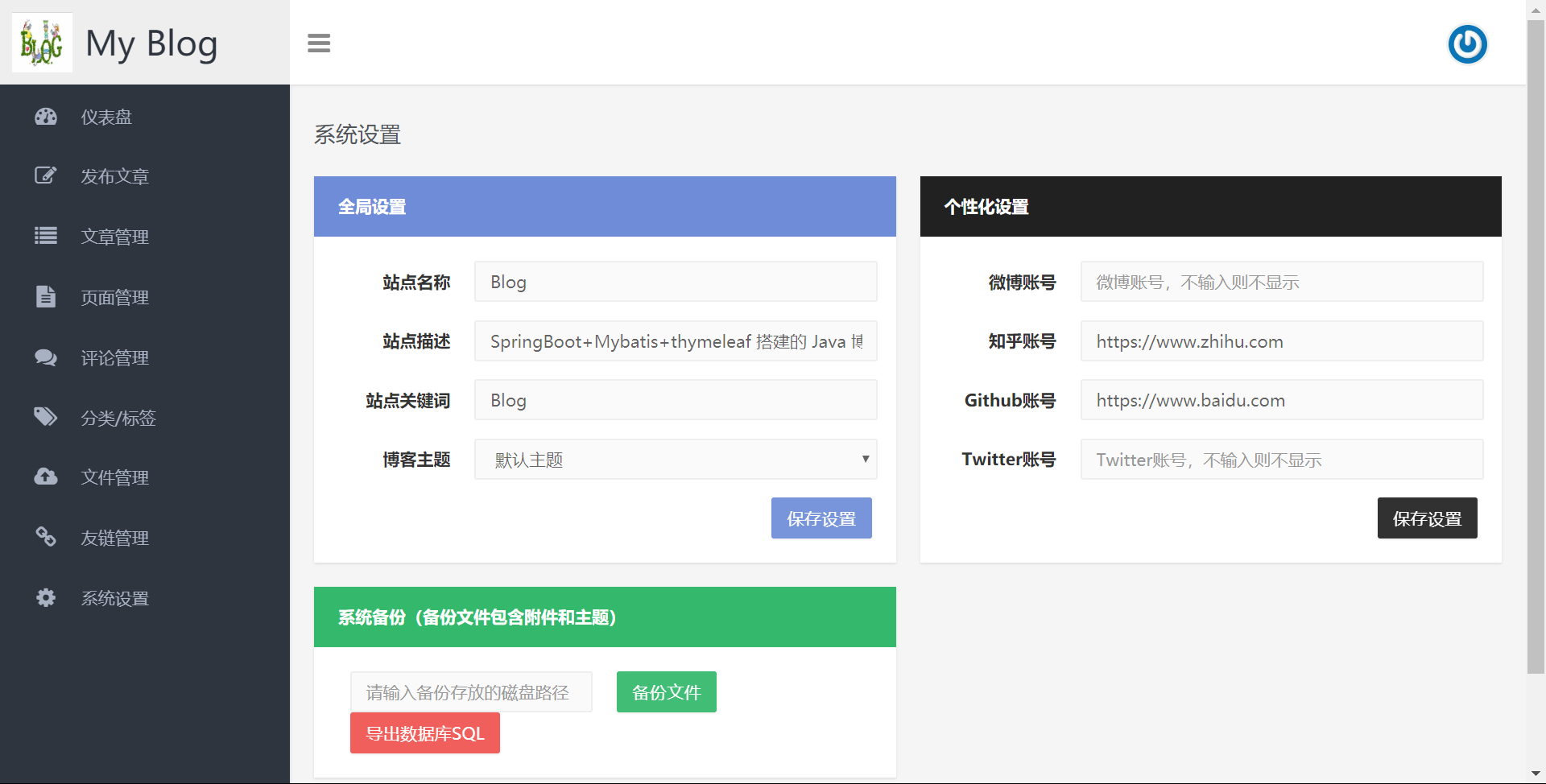Click the page vertical scrollbar
This screenshot has width=1546, height=784.
pyautogui.click(x=1536, y=346)
